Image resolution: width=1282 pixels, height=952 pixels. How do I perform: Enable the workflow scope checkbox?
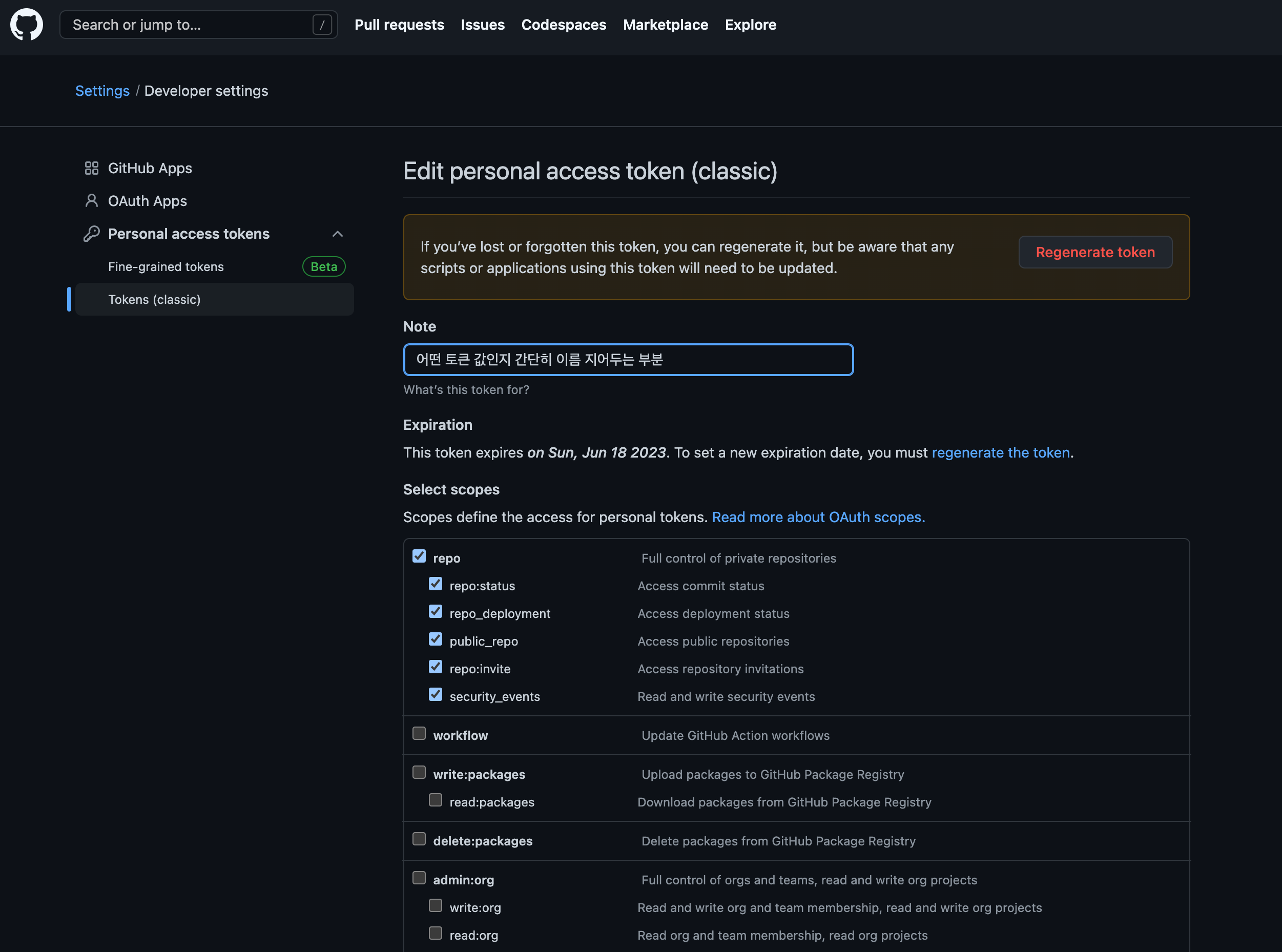[419, 734]
